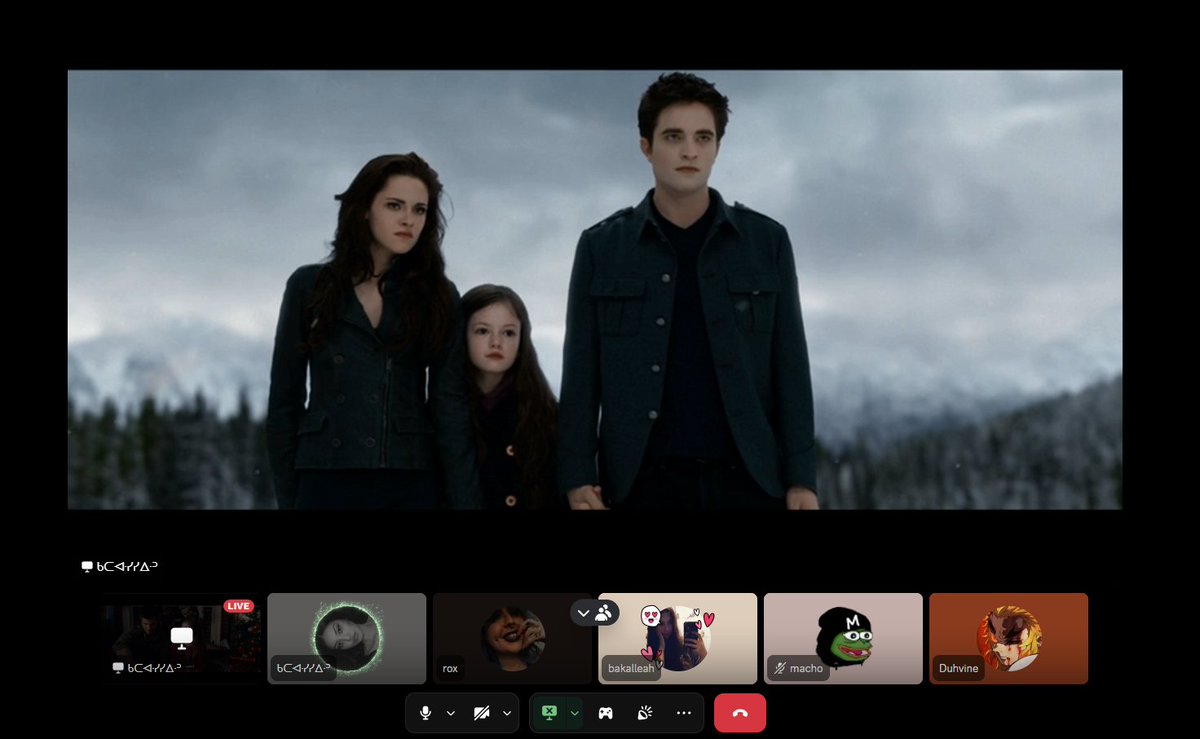Click the main video stream

click(x=595, y=290)
